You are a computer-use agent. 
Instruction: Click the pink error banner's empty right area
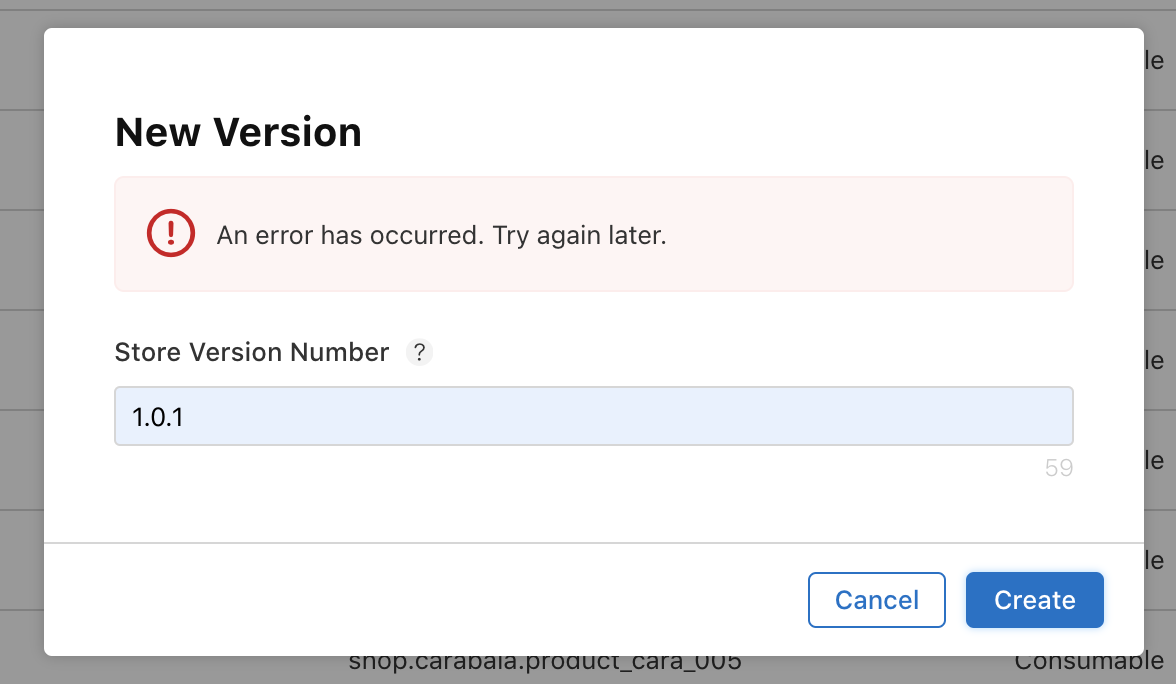[870, 234]
